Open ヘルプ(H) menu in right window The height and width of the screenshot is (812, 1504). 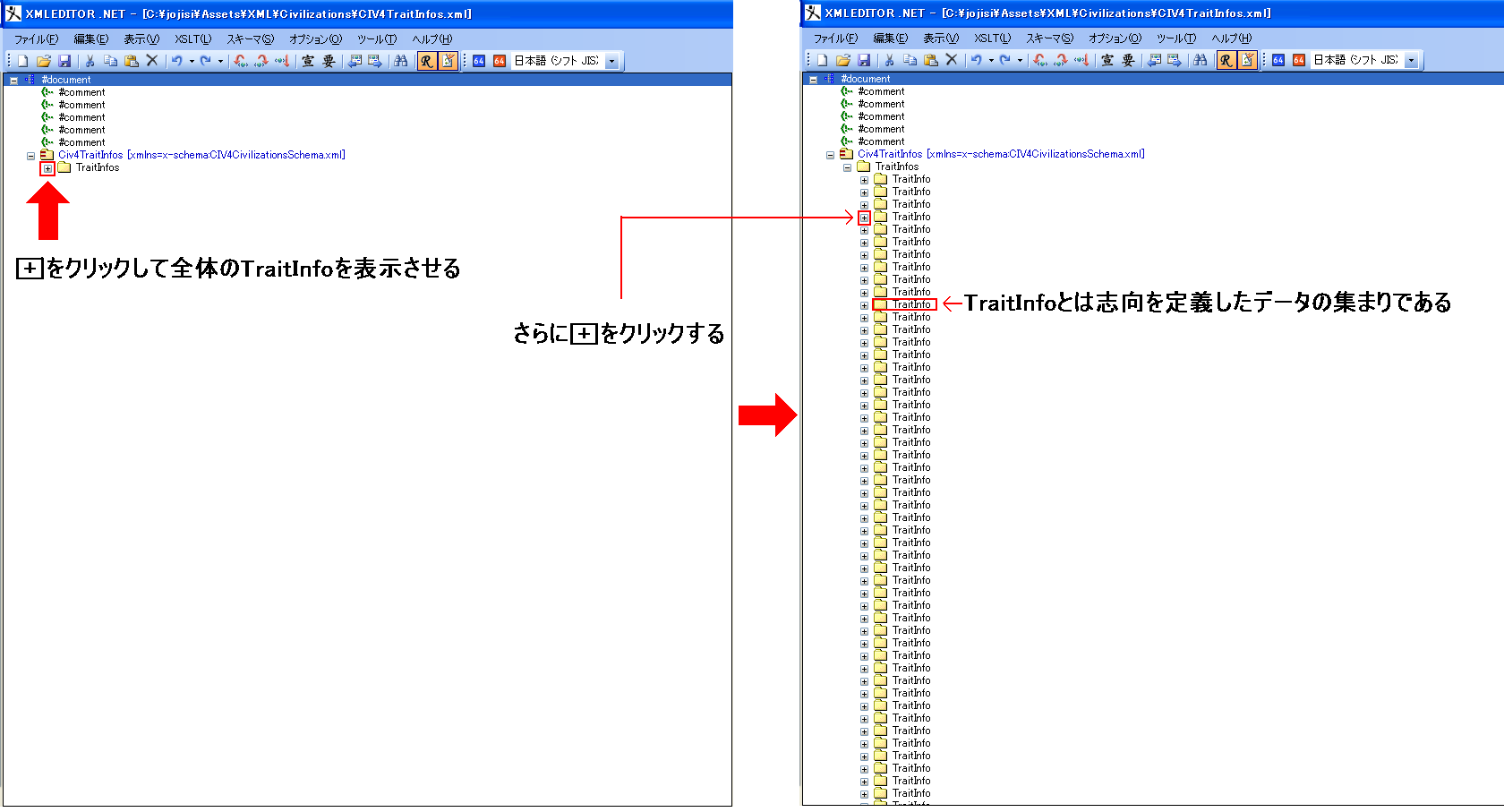(1232, 38)
